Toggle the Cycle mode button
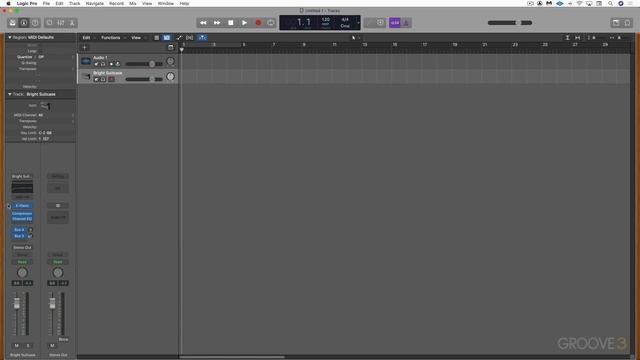Viewport: 640px width, 360px height. point(271,23)
